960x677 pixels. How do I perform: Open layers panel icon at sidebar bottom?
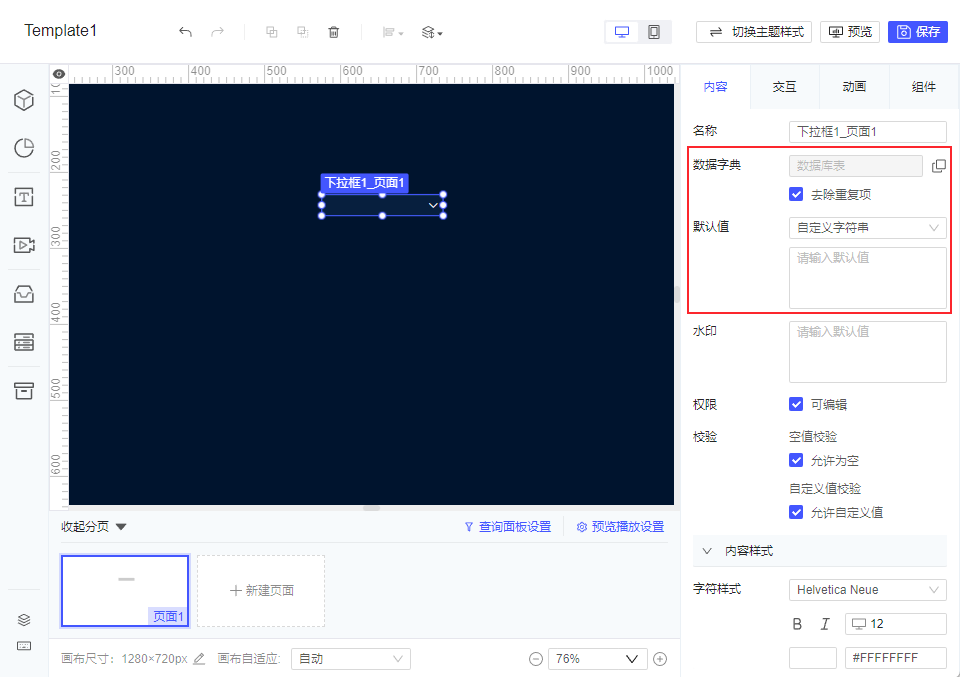pos(24,619)
